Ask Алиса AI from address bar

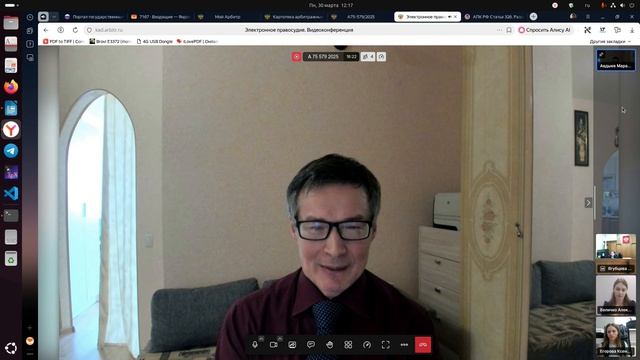click(x=544, y=30)
